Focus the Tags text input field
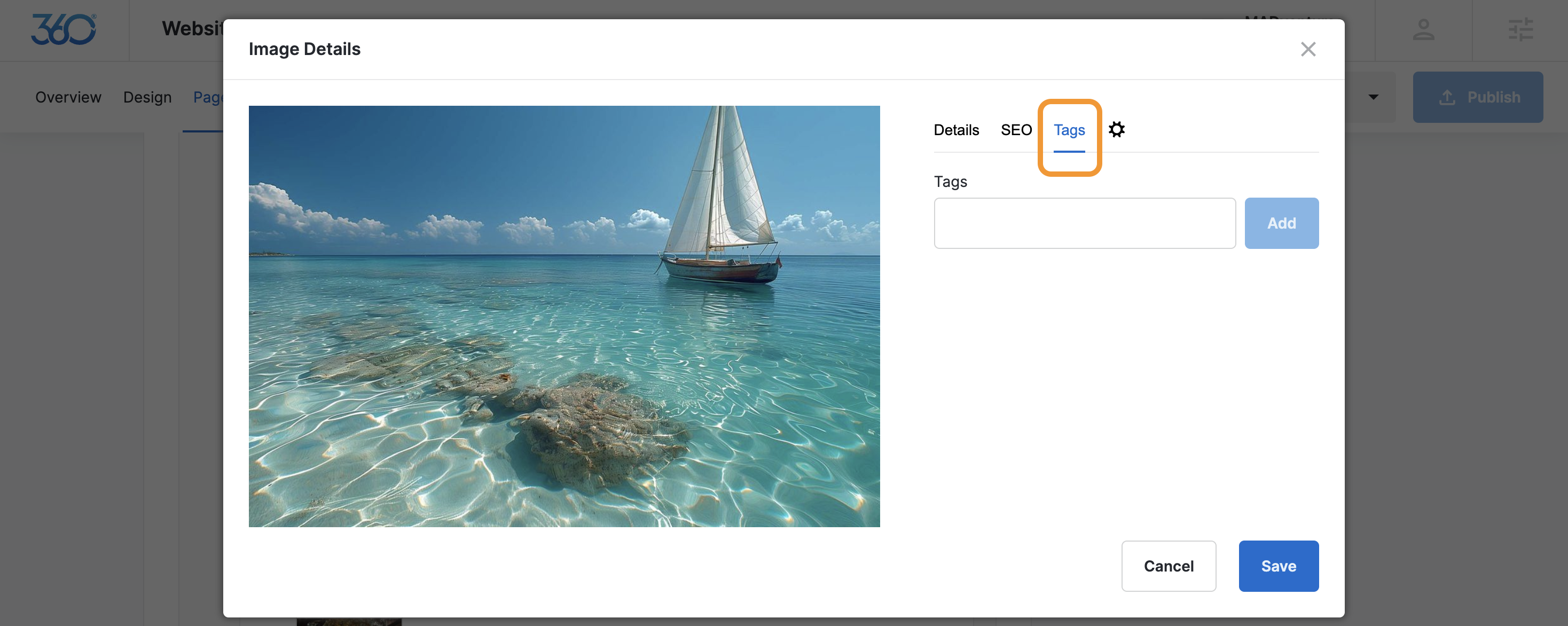 1084,223
